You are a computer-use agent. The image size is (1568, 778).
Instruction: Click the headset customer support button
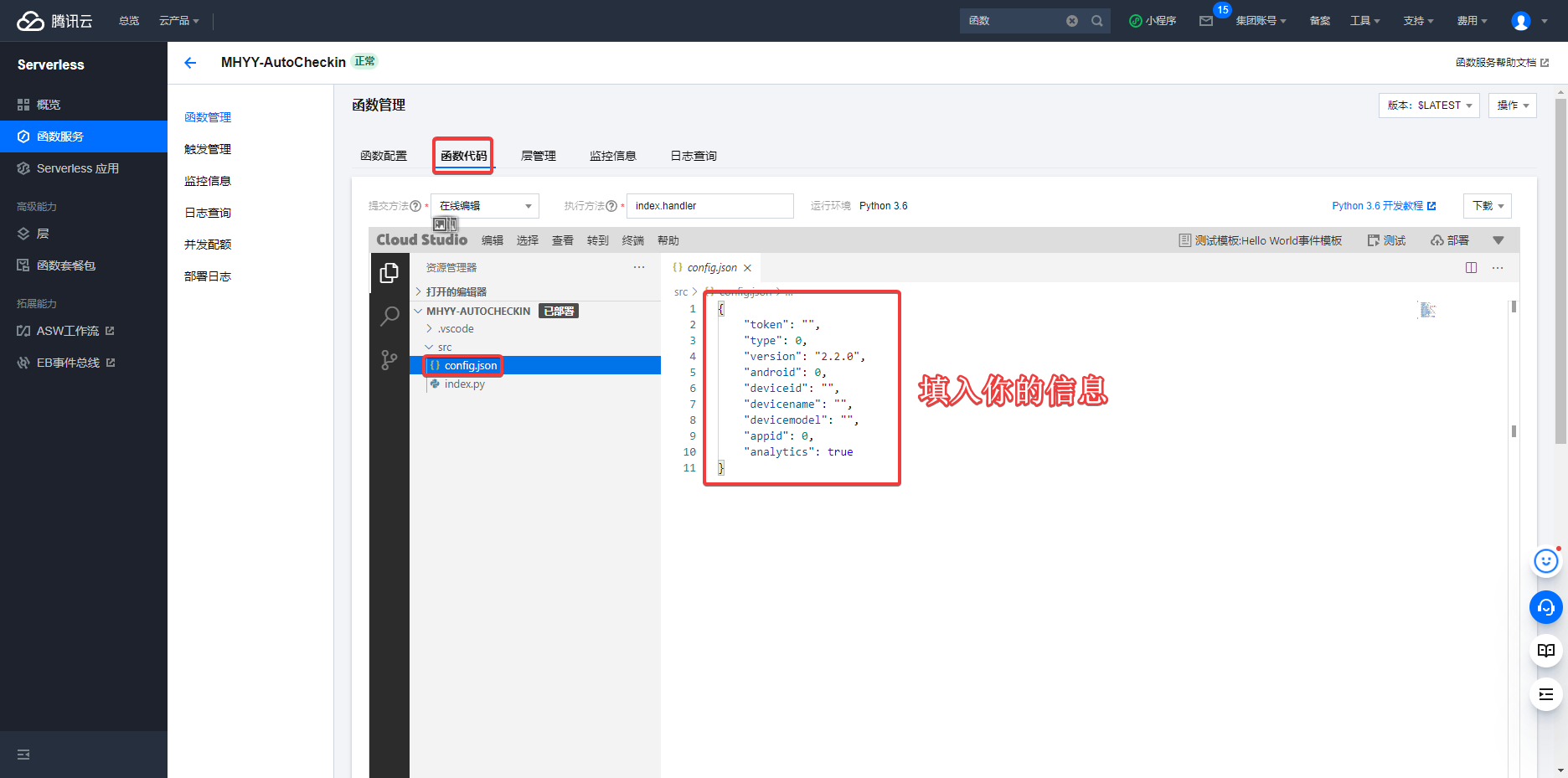[x=1545, y=607]
